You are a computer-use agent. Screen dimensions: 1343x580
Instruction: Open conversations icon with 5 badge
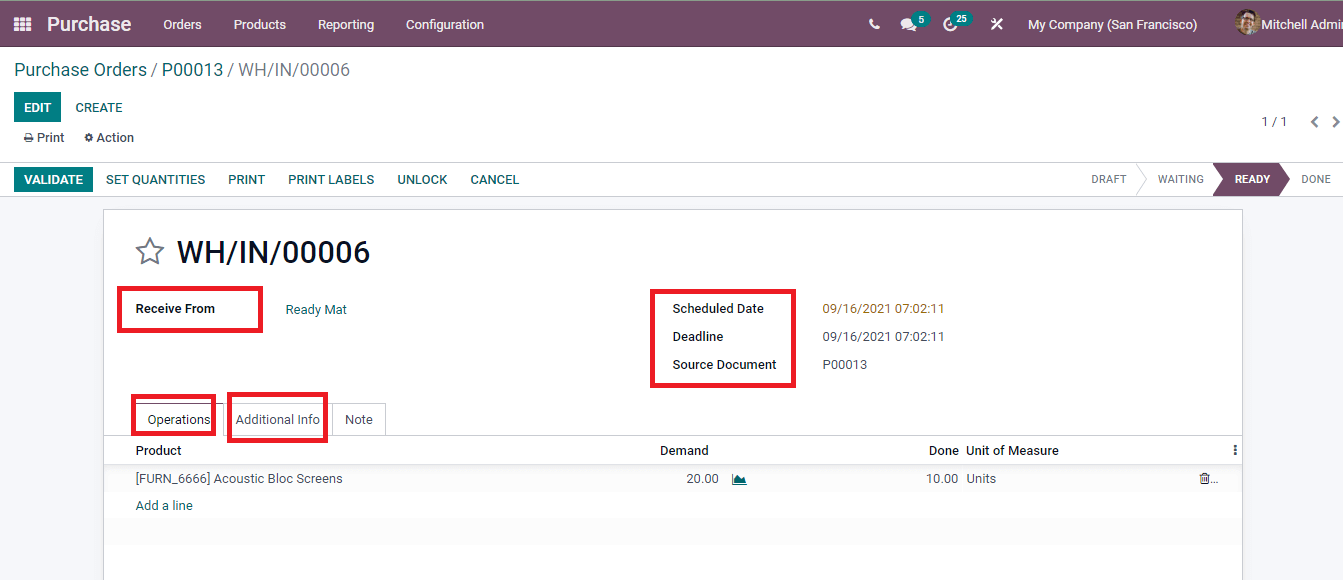point(913,23)
